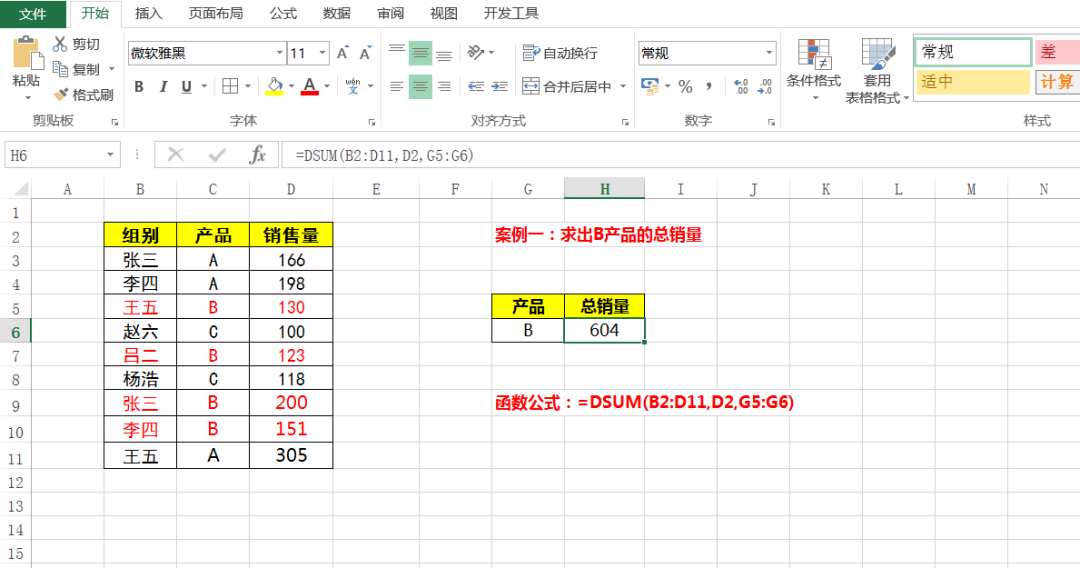Screen dimensions: 1080x568
Task: Decrease decimal places
Action: [x=765, y=86]
